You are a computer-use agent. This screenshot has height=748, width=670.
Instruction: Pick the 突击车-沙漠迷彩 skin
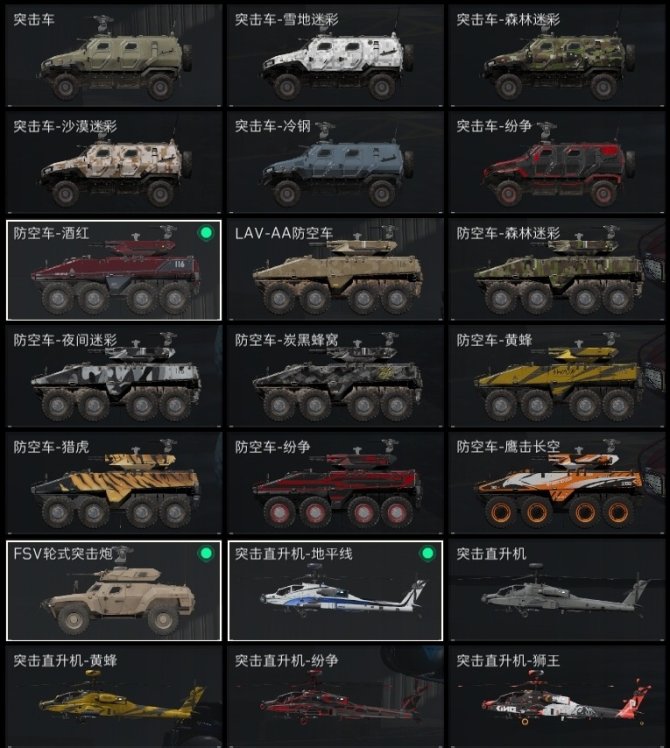pos(114,163)
